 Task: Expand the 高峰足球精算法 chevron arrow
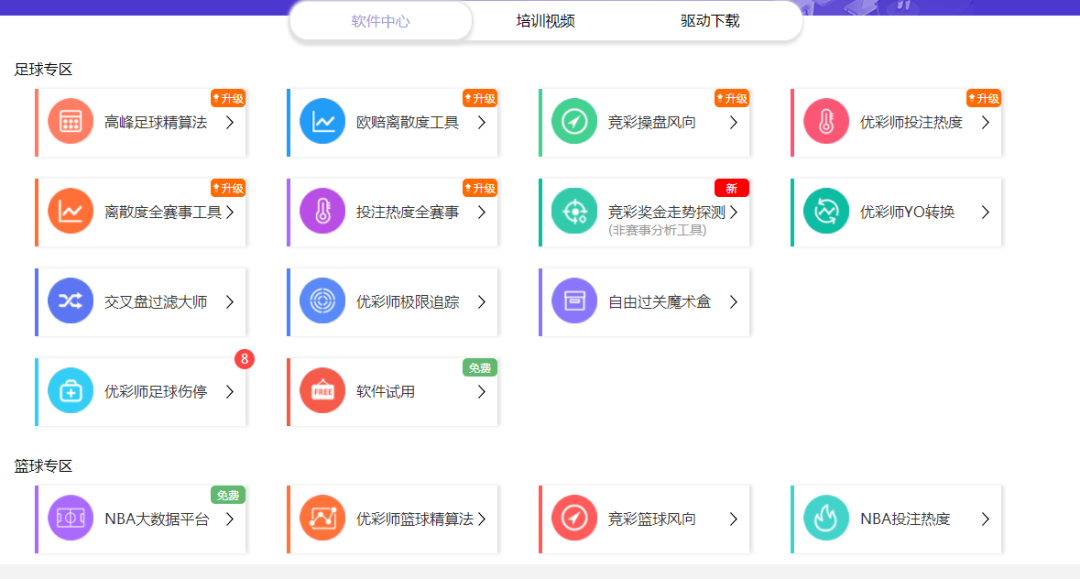(x=230, y=123)
